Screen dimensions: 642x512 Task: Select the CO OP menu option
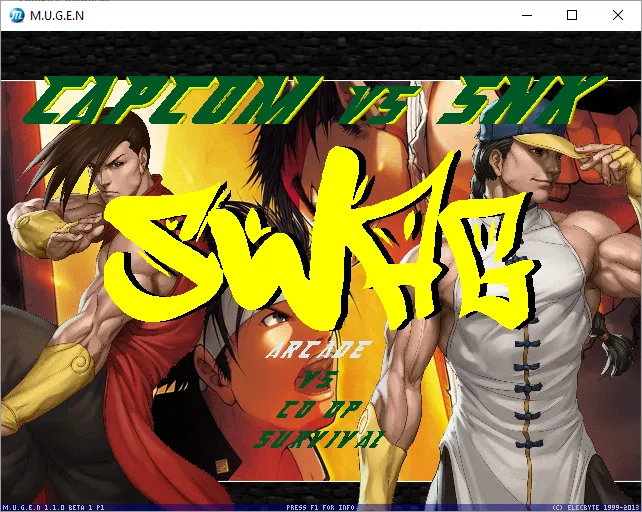[319, 409]
